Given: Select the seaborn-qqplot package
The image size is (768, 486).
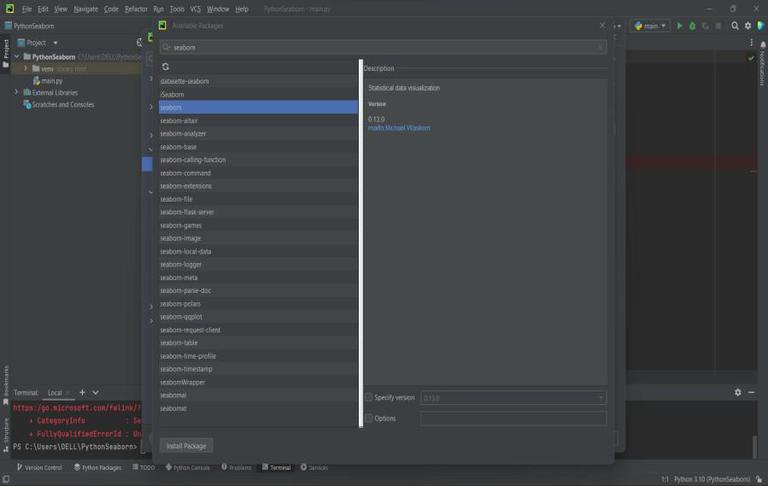Looking at the screenshot, I should click(x=258, y=316).
